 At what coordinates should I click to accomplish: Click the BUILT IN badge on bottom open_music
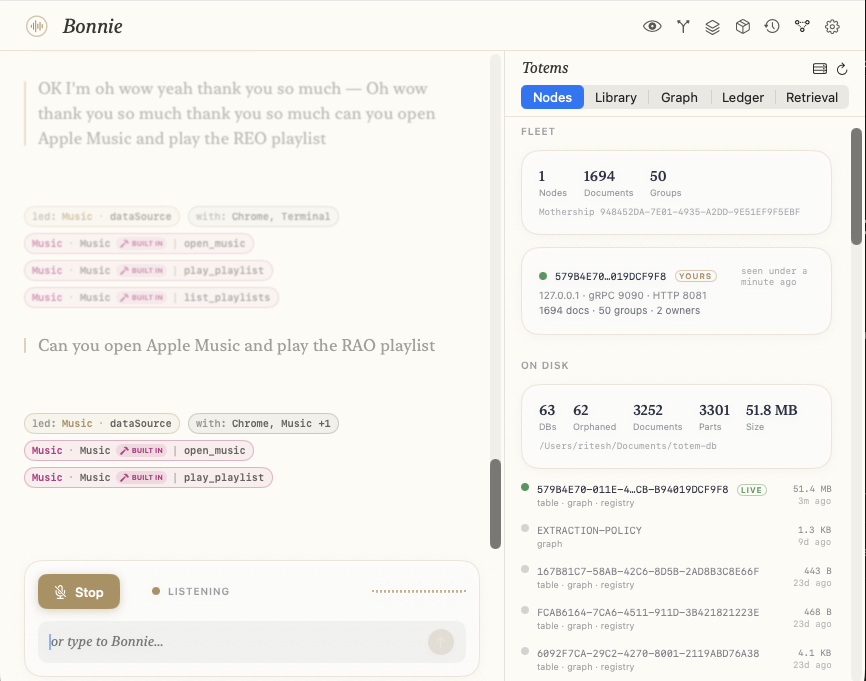pos(142,451)
